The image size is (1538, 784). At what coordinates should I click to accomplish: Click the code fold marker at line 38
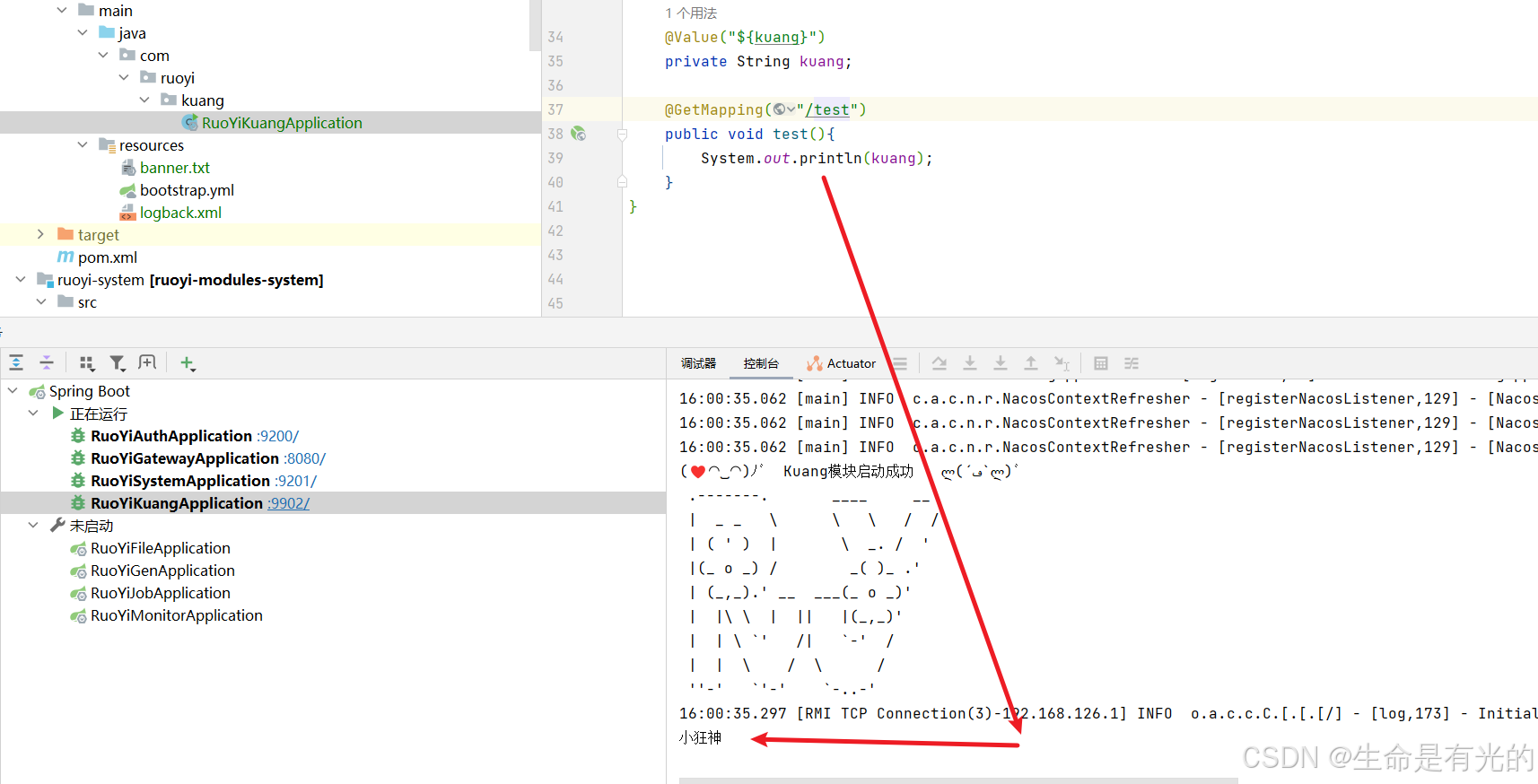tap(622, 134)
